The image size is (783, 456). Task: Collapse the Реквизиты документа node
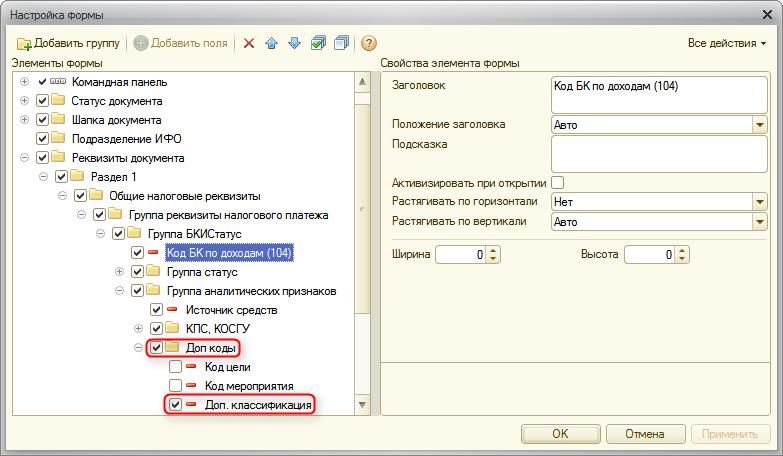point(24,157)
